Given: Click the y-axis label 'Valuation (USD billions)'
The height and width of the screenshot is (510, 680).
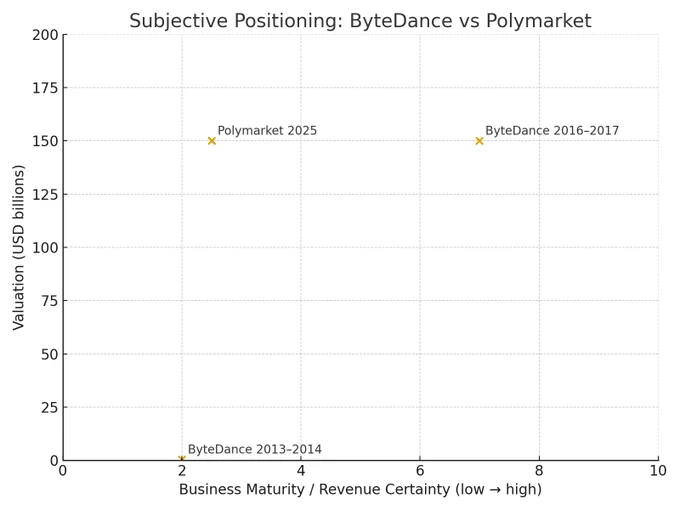Looking at the screenshot, I should (19, 247).
